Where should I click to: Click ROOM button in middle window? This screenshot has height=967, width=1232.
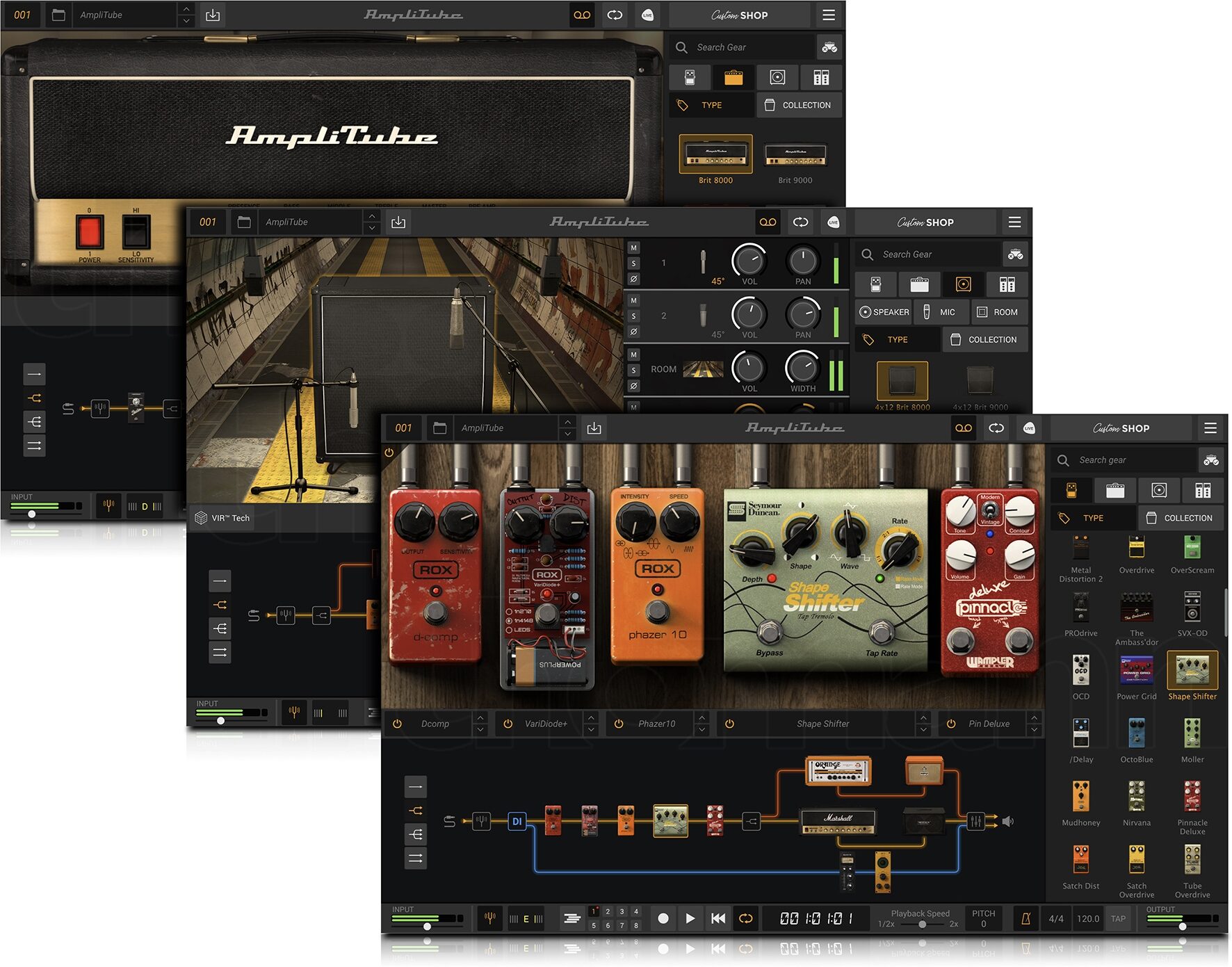coord(998,312)
